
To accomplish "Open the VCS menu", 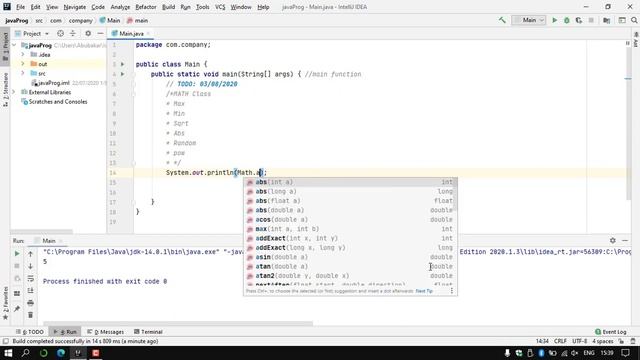I will pyautogui.click(x=220, y=7).
